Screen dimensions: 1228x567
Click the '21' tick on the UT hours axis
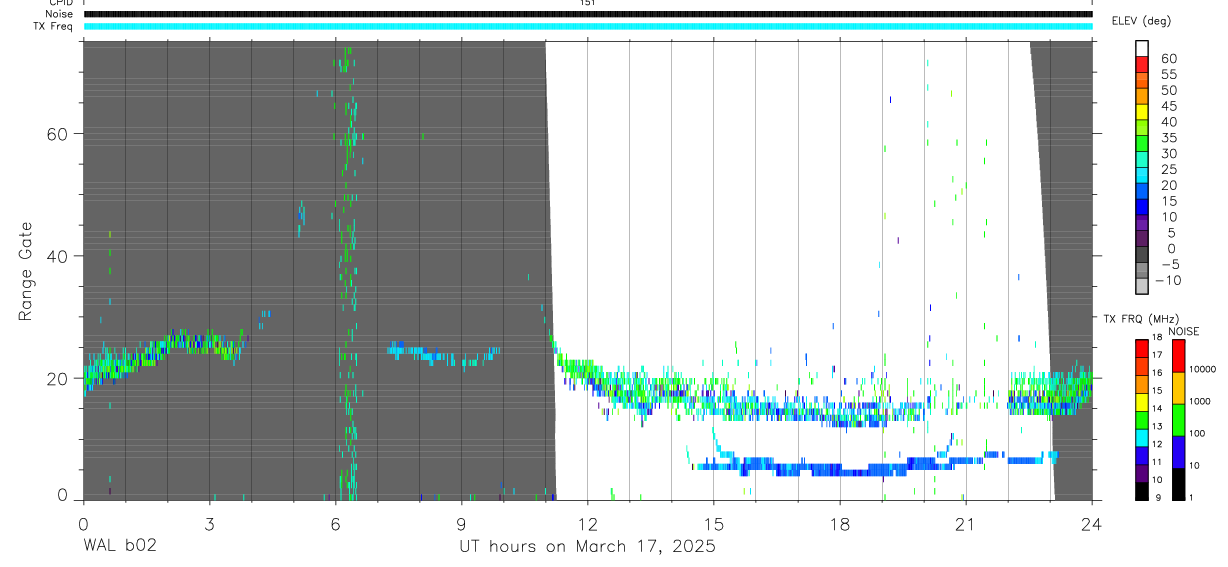click(x=966, y=523)
